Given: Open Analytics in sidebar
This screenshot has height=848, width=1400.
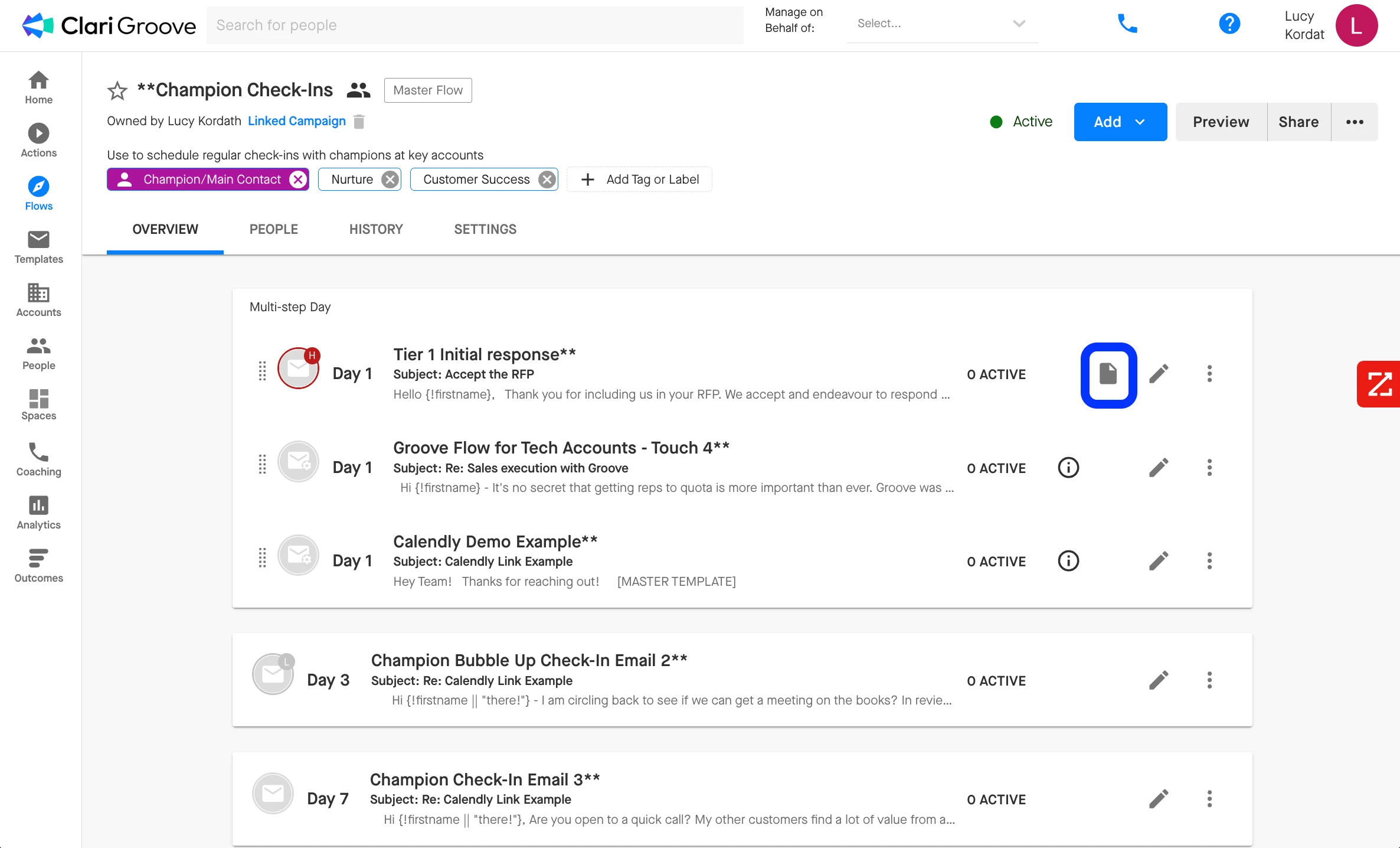Looking at the screenshot, I should 38,513.
